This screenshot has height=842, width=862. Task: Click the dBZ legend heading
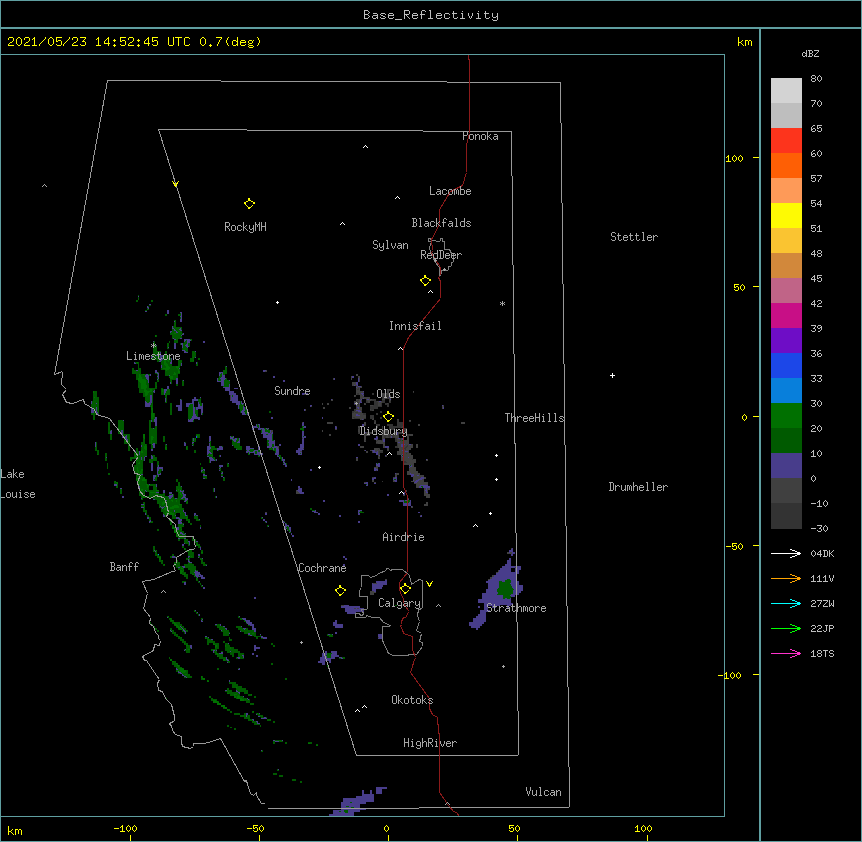[810, 53]
